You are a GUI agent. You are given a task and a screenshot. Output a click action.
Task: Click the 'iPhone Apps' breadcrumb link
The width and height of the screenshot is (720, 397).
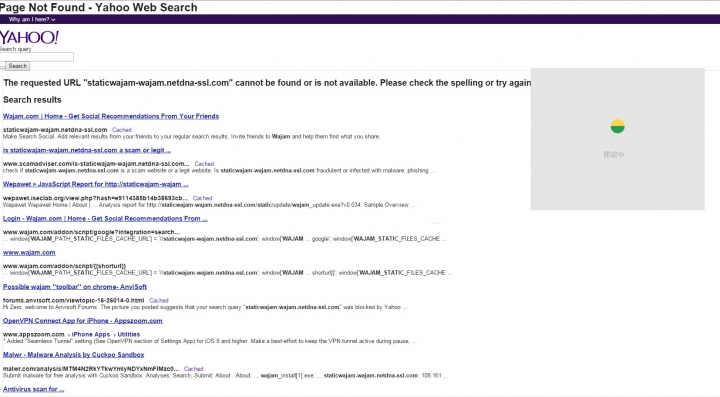coord(90,335)
